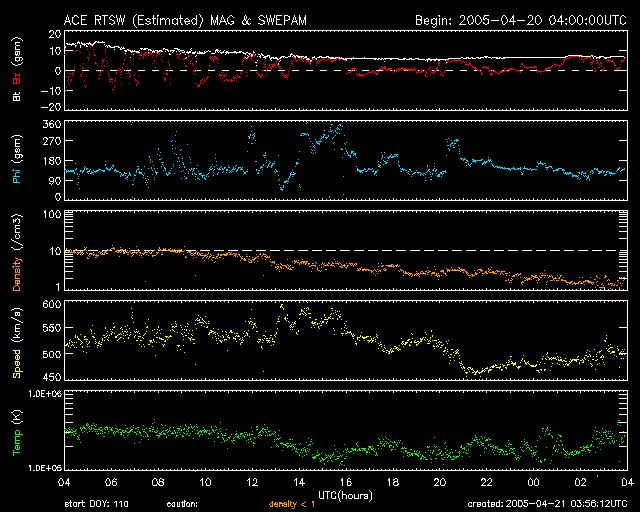Click the '100' tick on the Density axis
Screen dimensions: 640x512
pos(52,214)
